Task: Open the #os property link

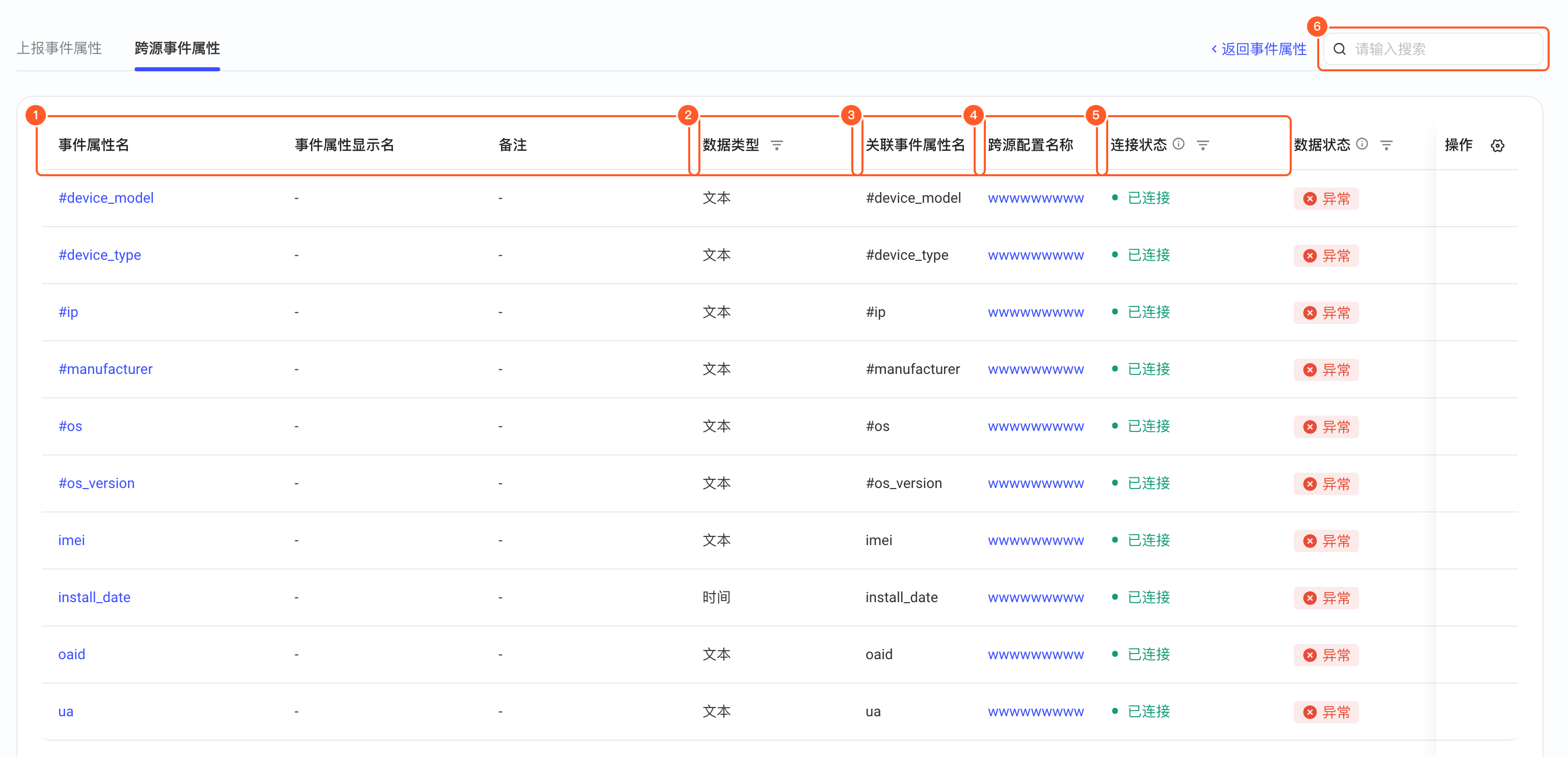Action: (70, 426)
